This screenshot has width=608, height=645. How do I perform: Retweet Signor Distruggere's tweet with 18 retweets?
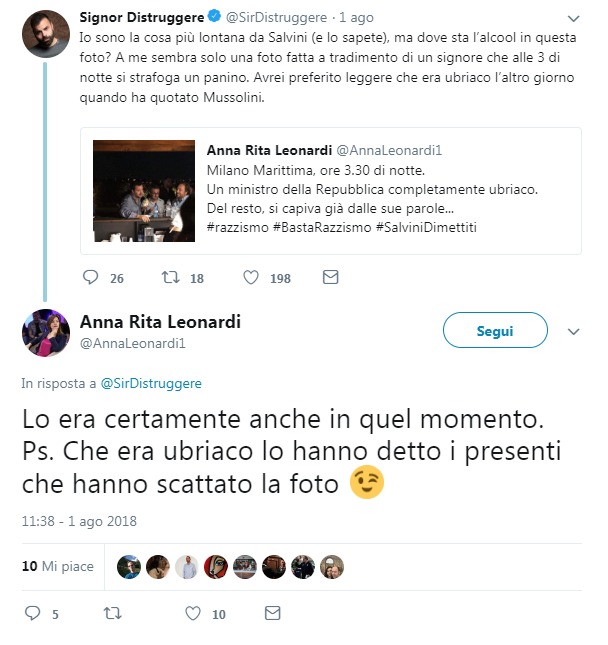(170, 278)
